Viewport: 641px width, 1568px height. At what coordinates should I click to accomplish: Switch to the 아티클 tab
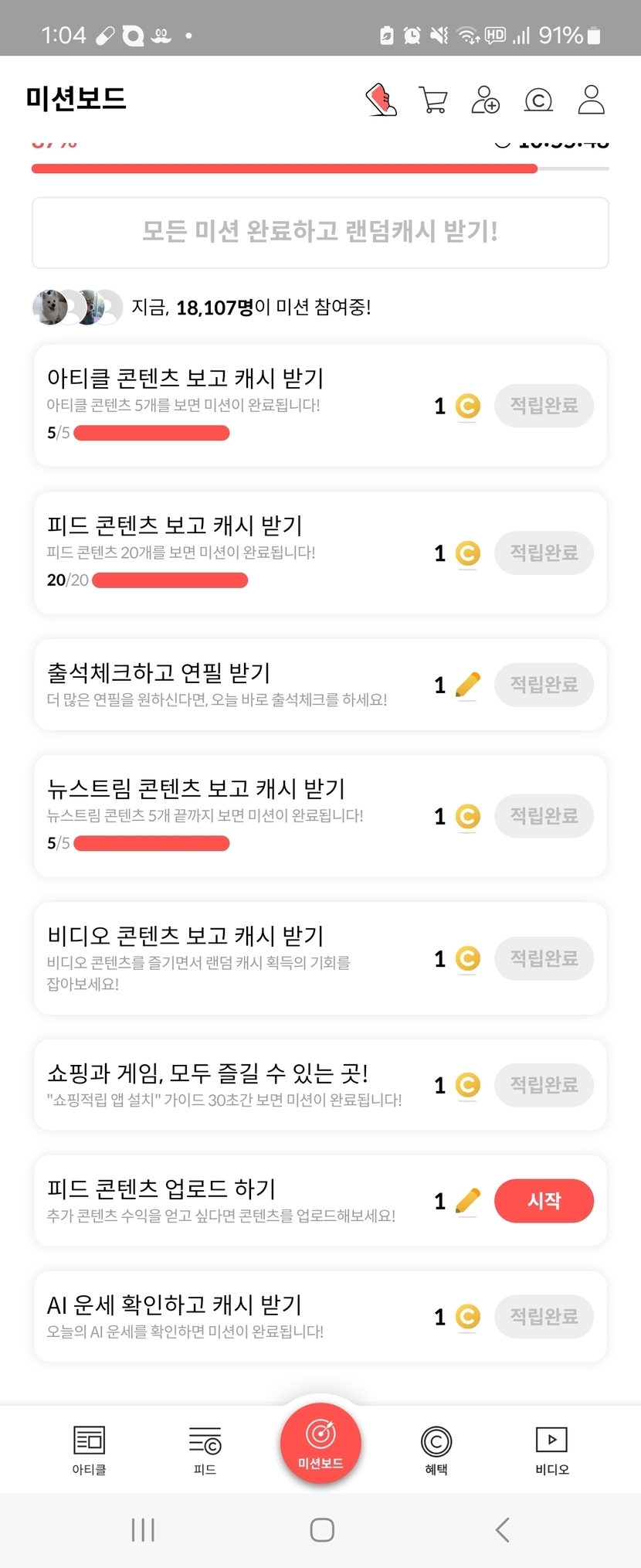[89, 1450]
